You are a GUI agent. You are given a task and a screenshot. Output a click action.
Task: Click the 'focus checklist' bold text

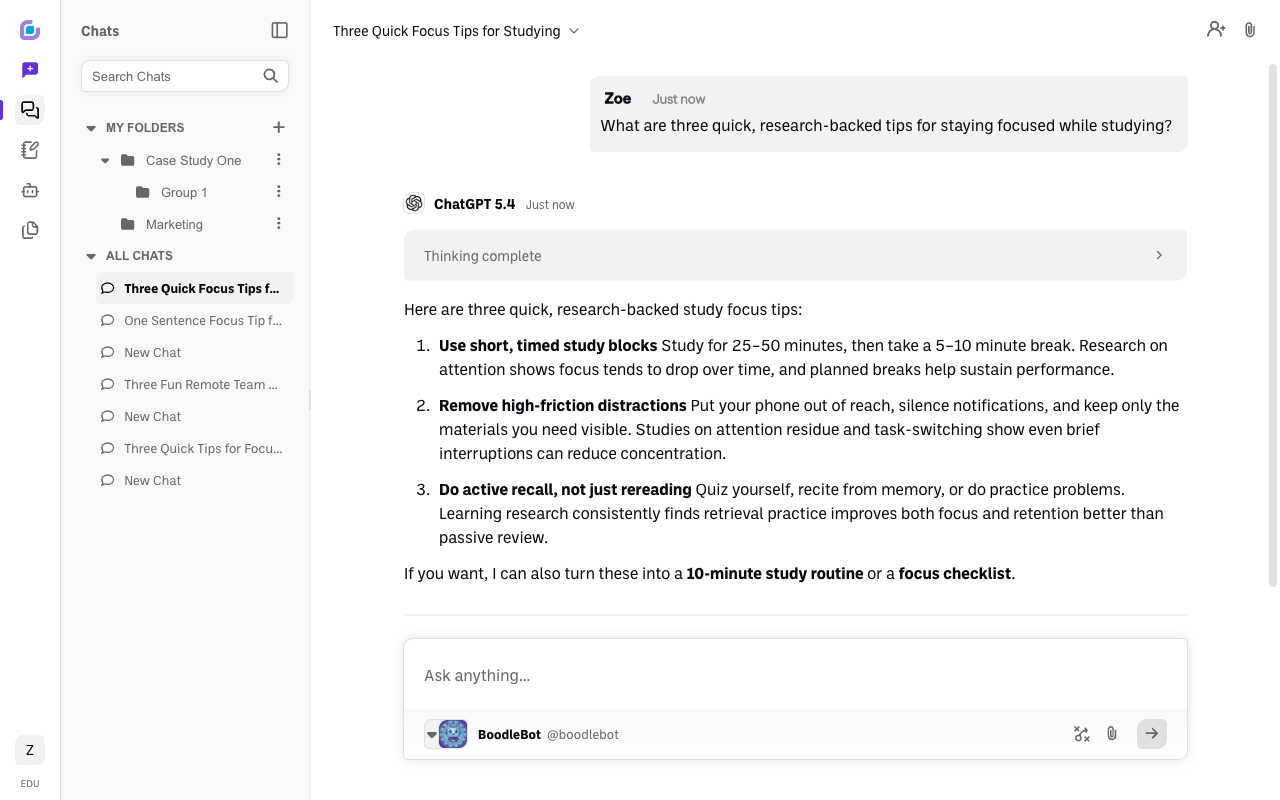click(955, 574)
